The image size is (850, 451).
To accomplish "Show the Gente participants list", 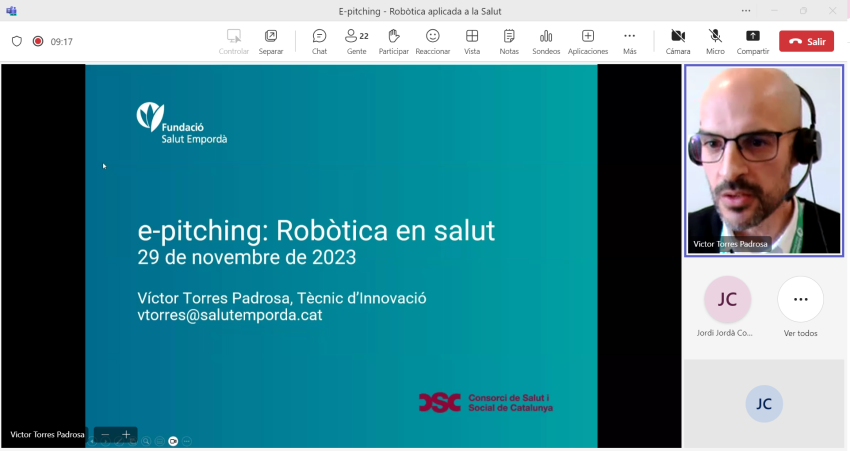I will click(356, 41).
